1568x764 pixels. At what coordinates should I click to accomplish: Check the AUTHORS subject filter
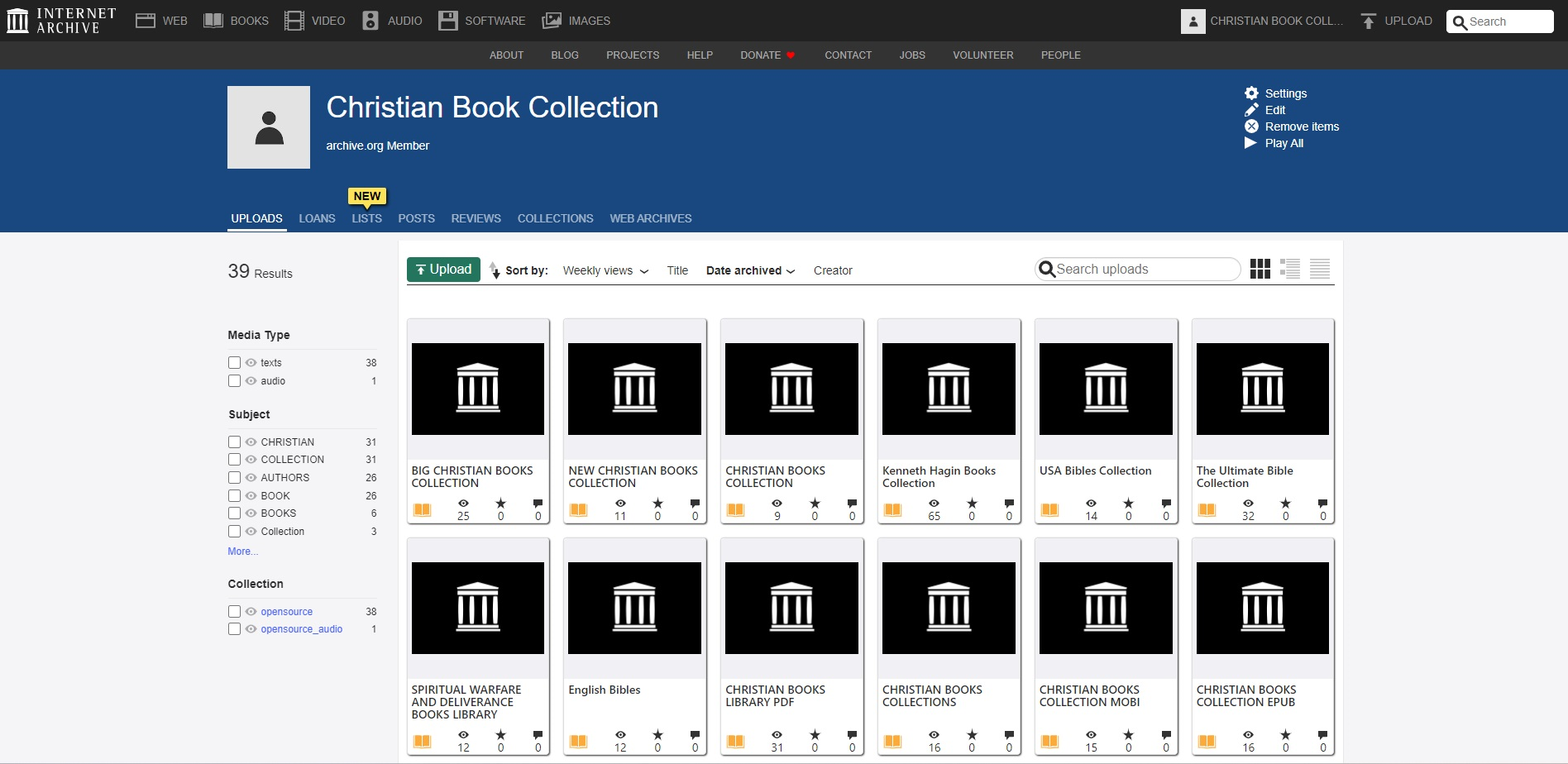click(234, 478)
